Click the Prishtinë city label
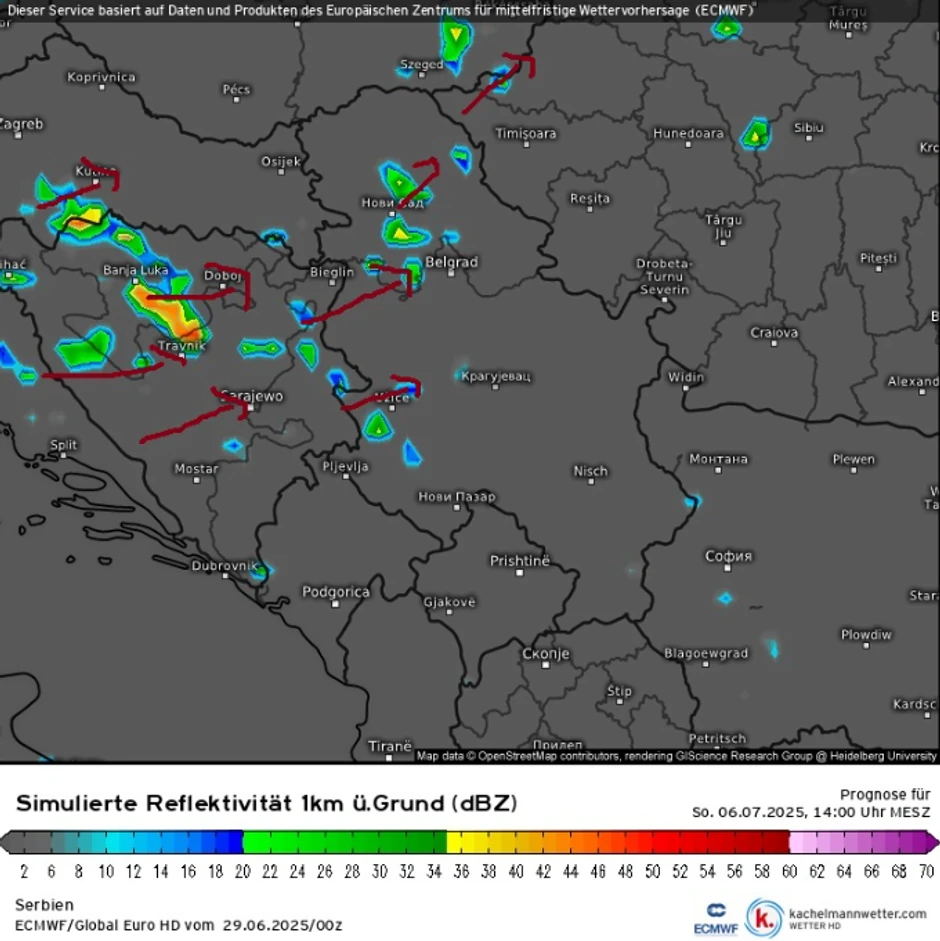This screenshot has height=941, width=940. click(x=519, y=561)
